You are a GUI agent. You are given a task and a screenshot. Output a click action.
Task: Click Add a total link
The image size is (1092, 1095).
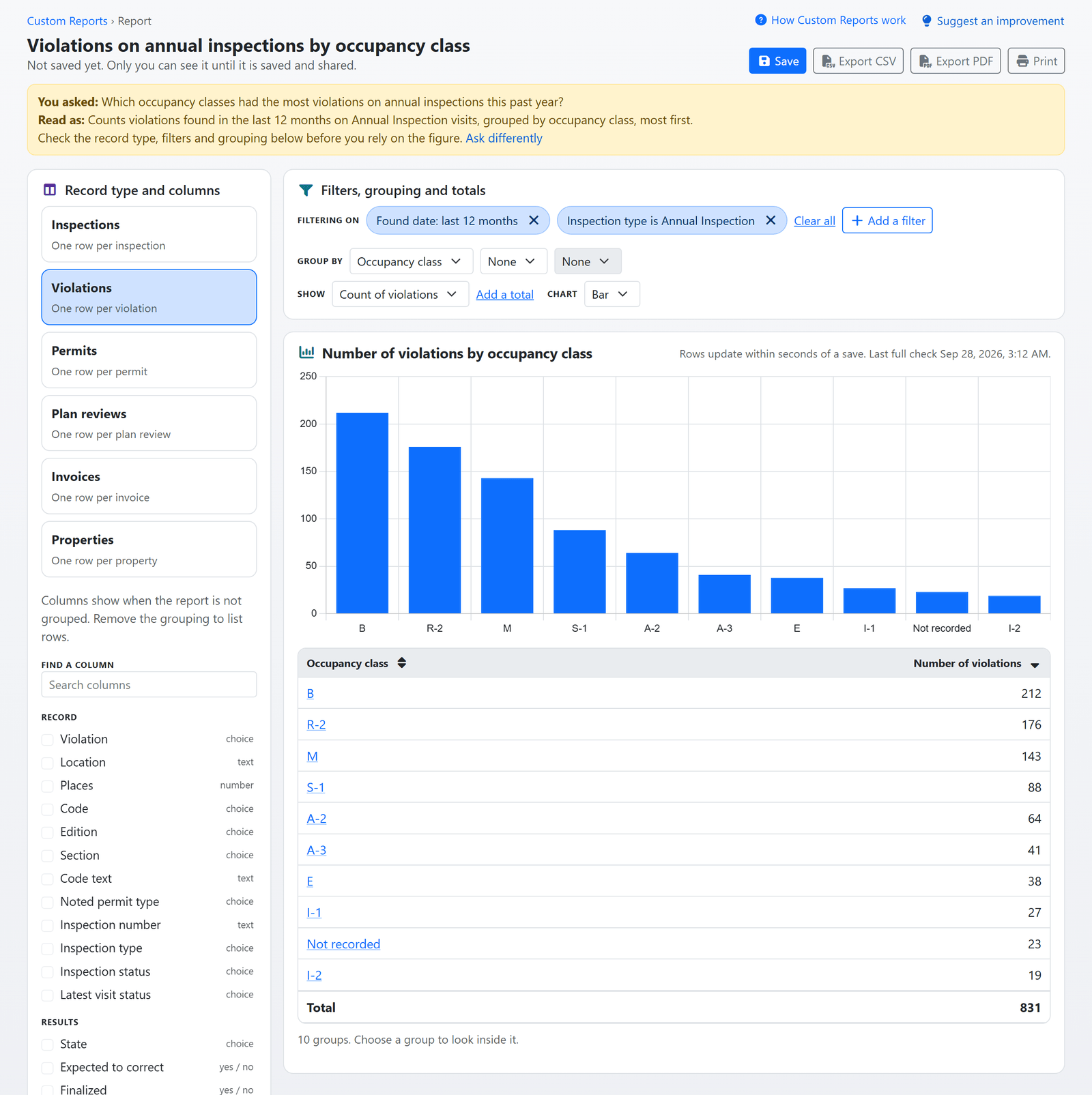pyautogui.click(x=504, y=295)
